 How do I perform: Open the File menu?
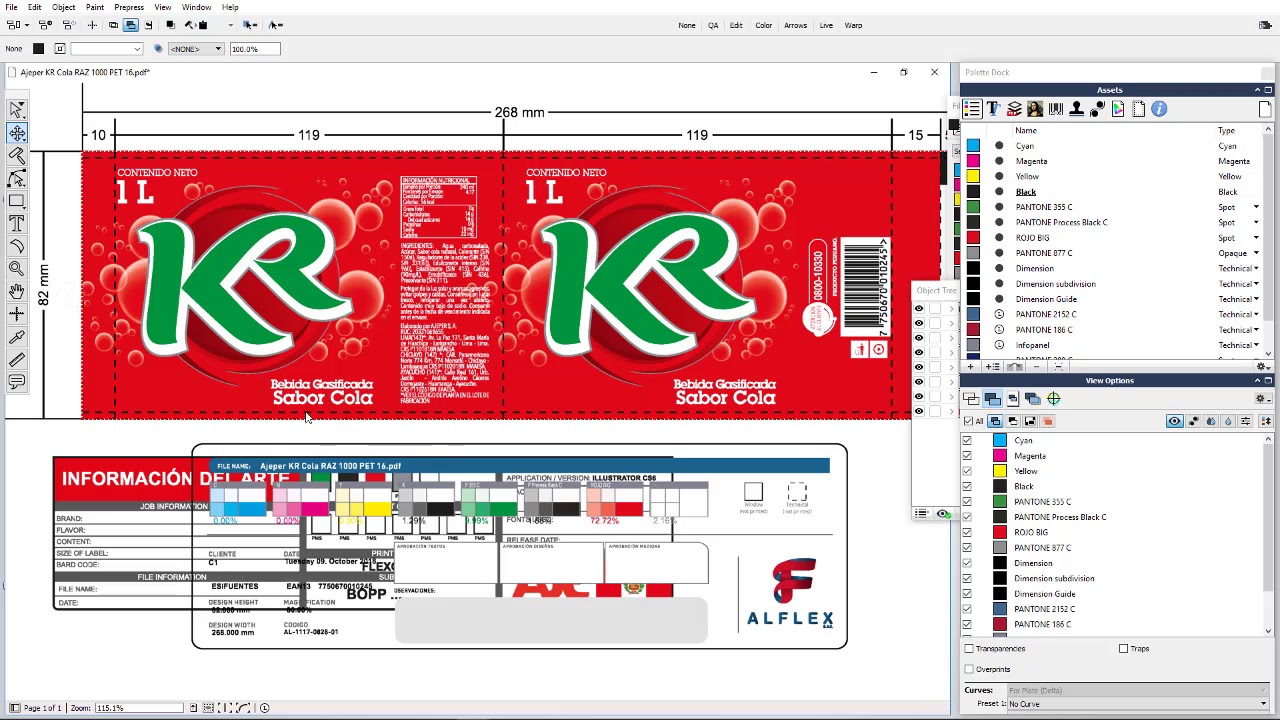tap(11, 7)
